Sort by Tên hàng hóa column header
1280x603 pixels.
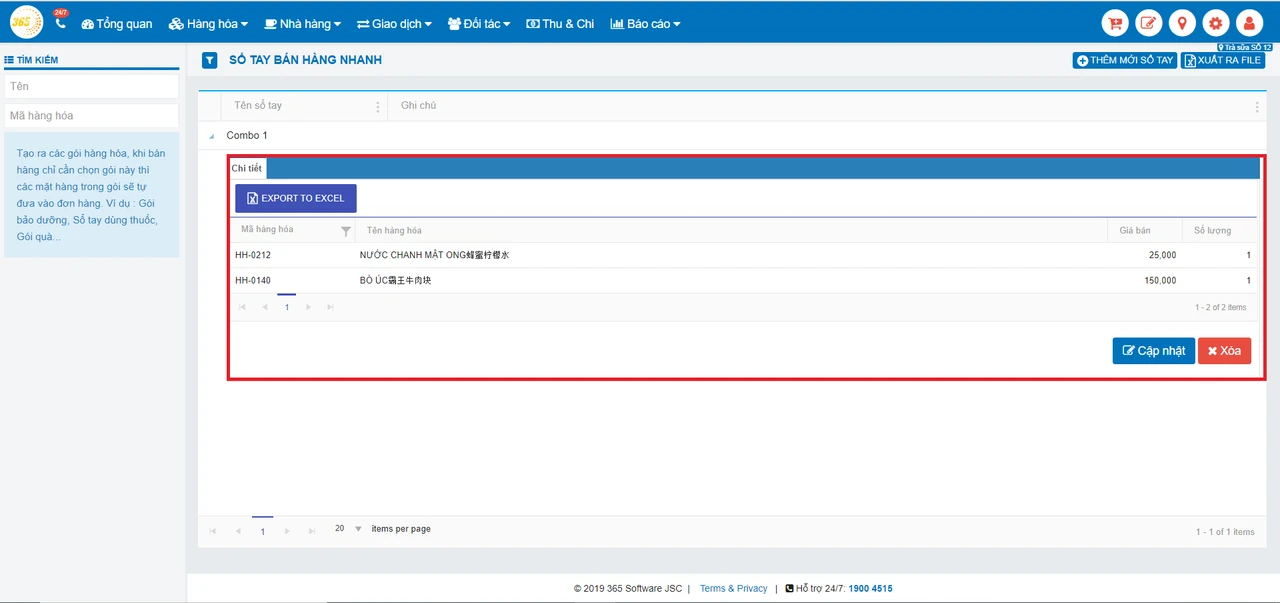point(394,231)
